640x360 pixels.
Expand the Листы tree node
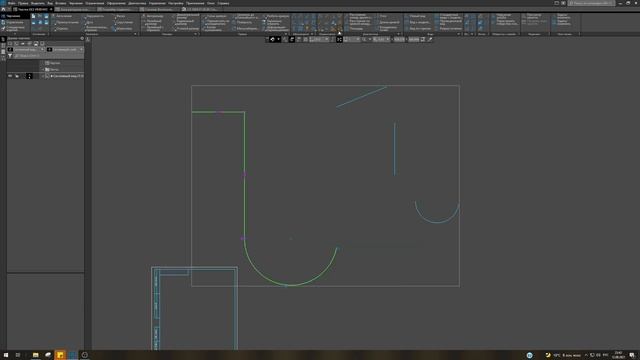tap(43, 69)
